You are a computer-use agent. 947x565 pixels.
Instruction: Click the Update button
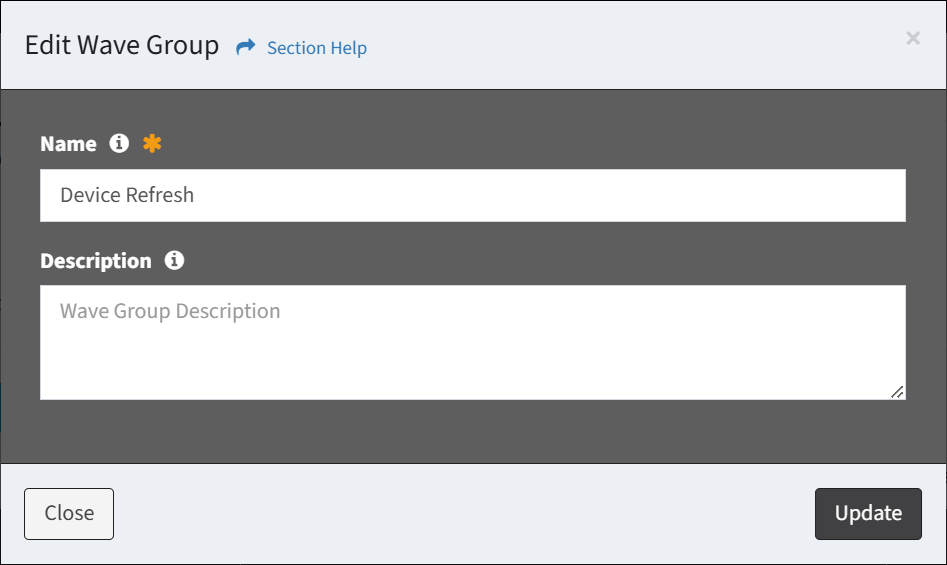[x=868, y=513]
